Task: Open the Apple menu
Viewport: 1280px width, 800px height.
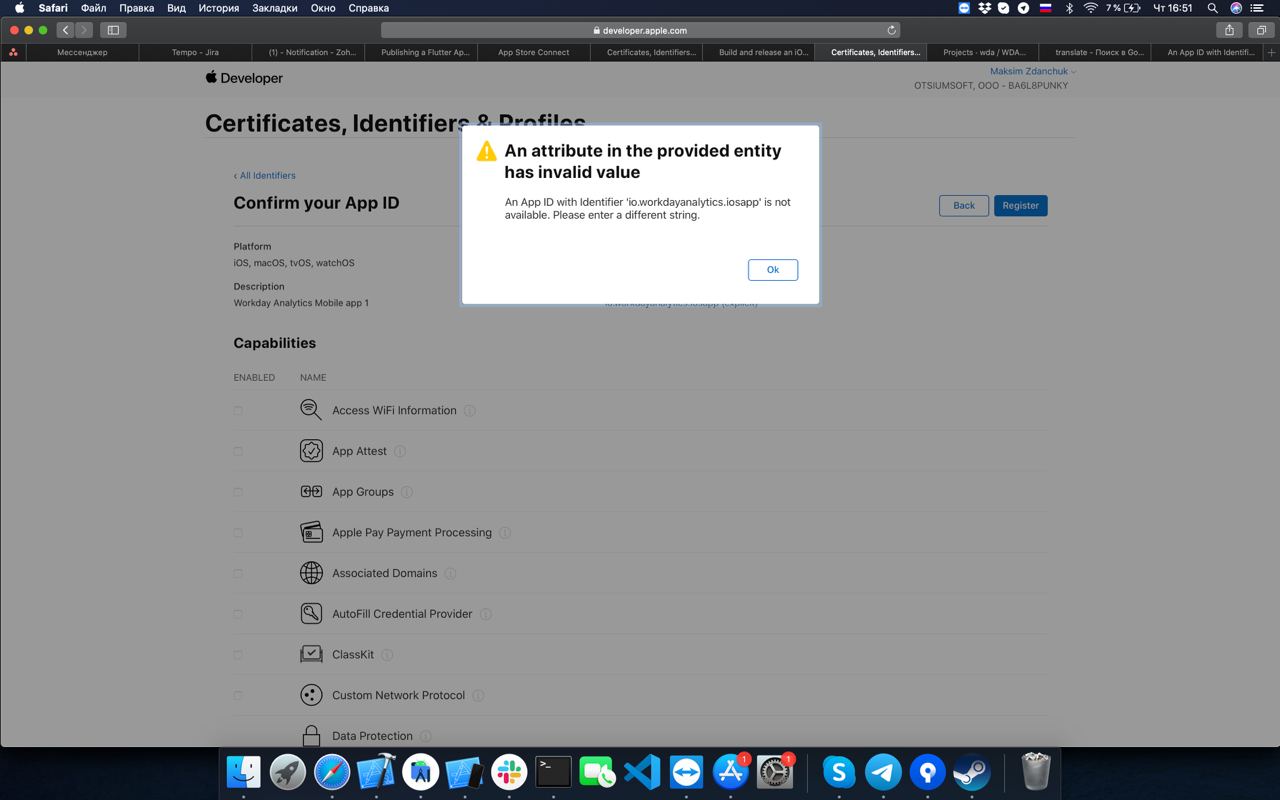Action: pos(19,8)
